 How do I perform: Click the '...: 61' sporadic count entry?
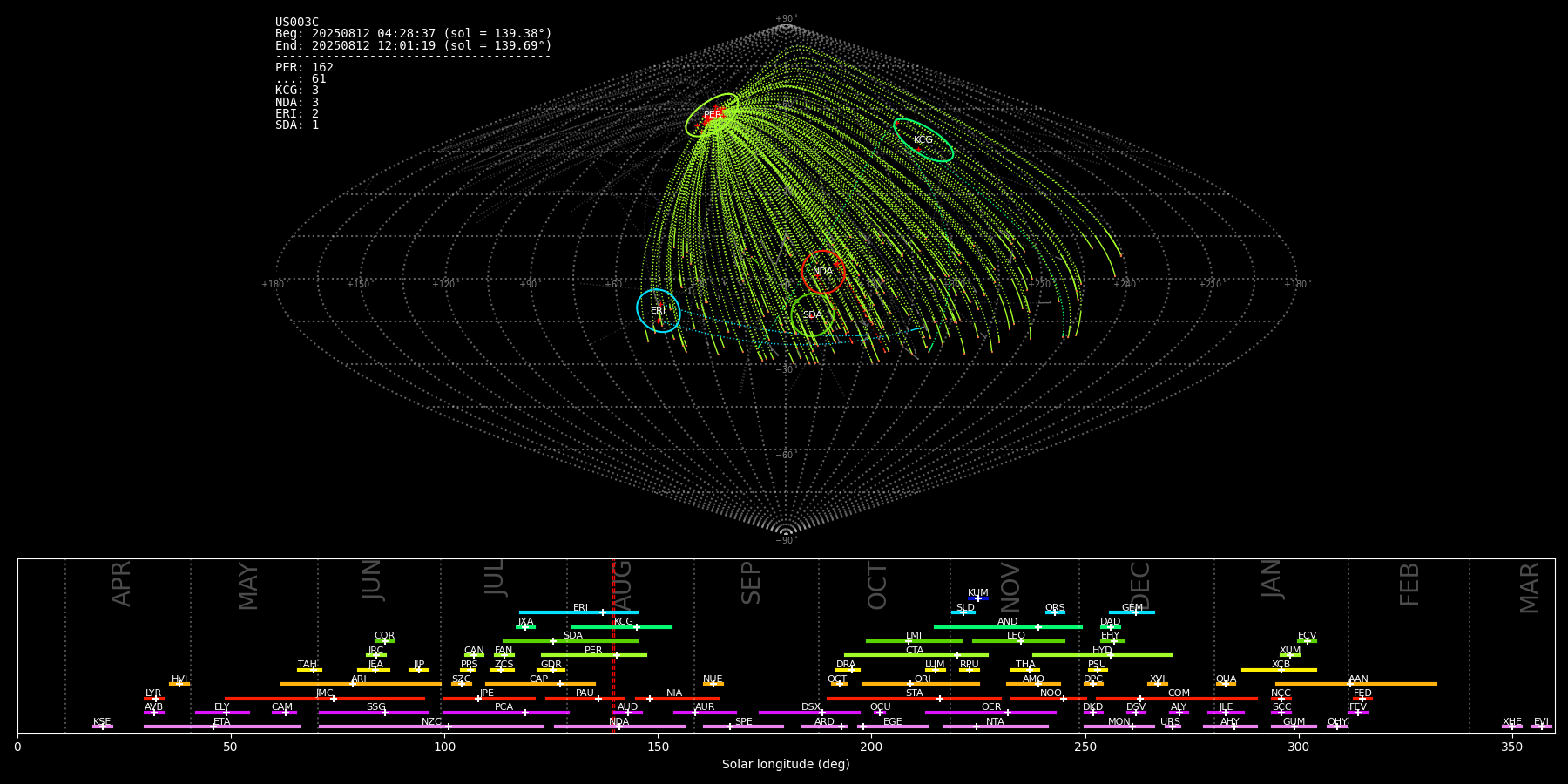tap(301, 79)
